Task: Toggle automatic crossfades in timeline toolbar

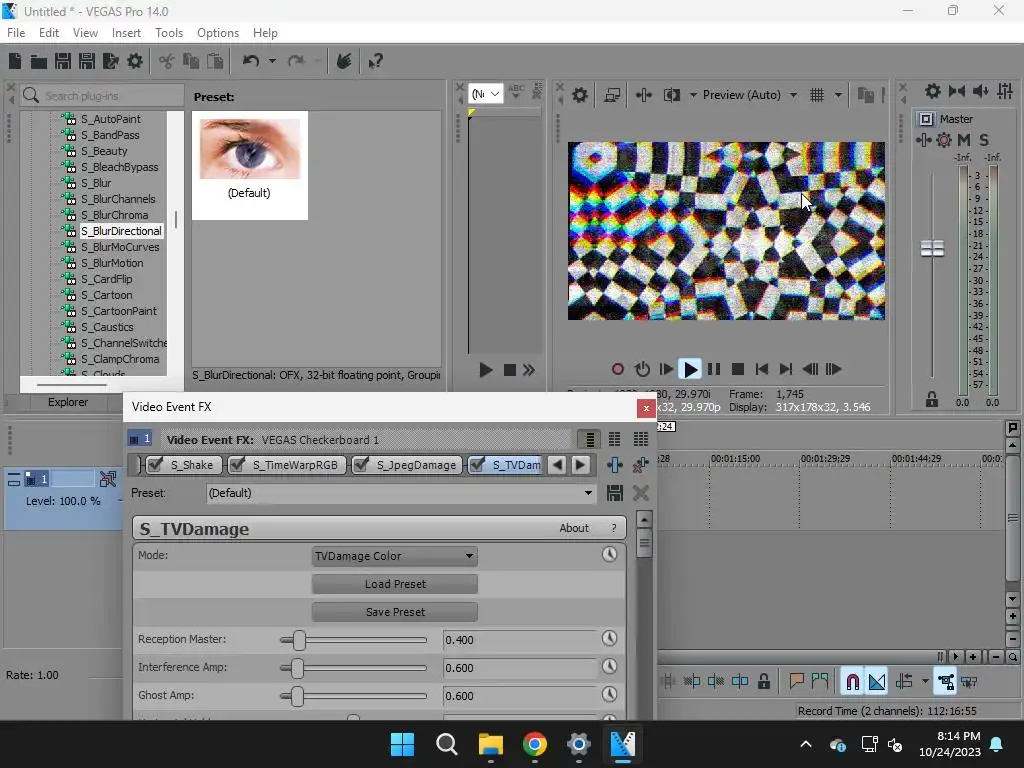Action: (x=877, y=682)
